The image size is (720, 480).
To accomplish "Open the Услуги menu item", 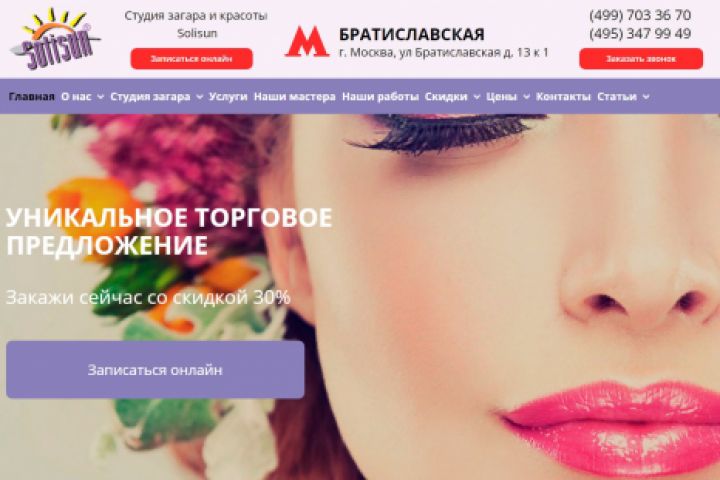I will tap(228, 96).
